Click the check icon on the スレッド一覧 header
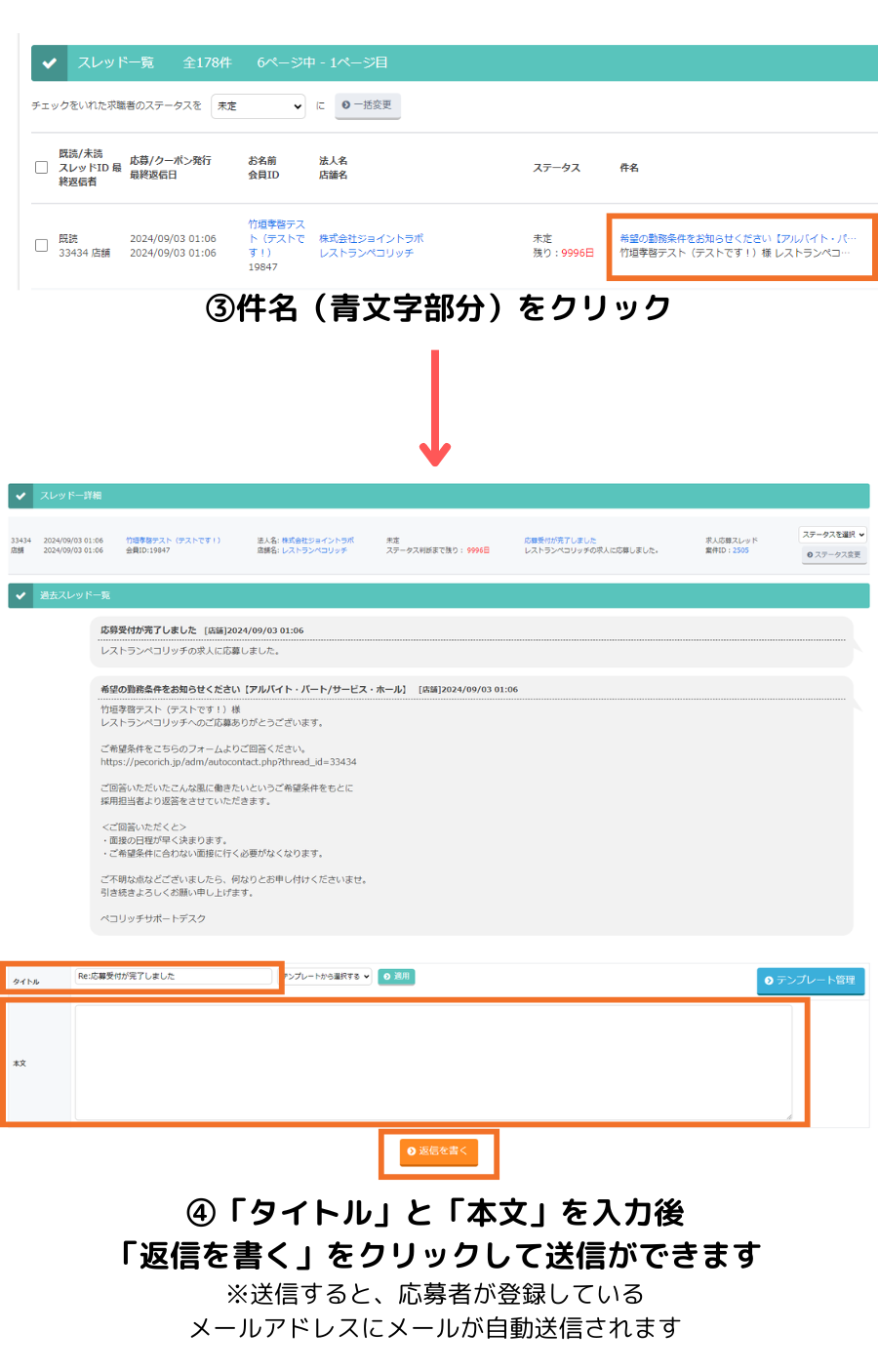The width and height of the screenshot is (878, 1372). pos(50,62)
